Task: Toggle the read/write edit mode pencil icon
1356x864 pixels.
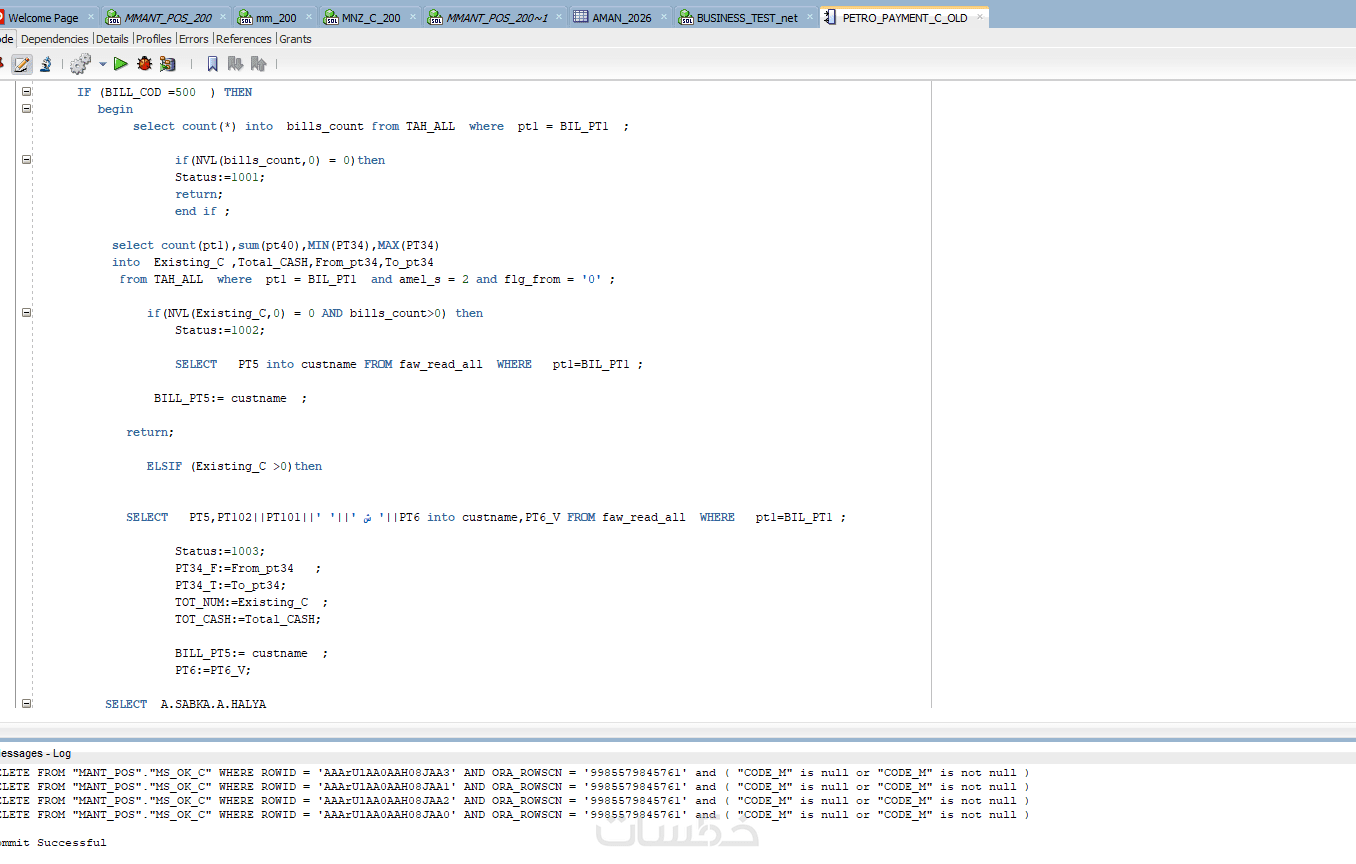Action: (x=22, y=64)
